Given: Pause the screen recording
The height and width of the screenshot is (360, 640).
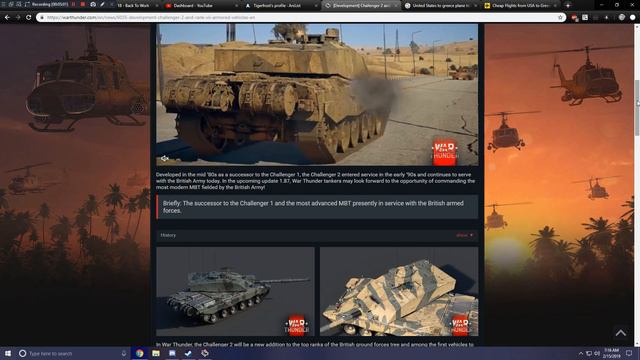Looking at the screenshot, I should click(x=74, y=4).
